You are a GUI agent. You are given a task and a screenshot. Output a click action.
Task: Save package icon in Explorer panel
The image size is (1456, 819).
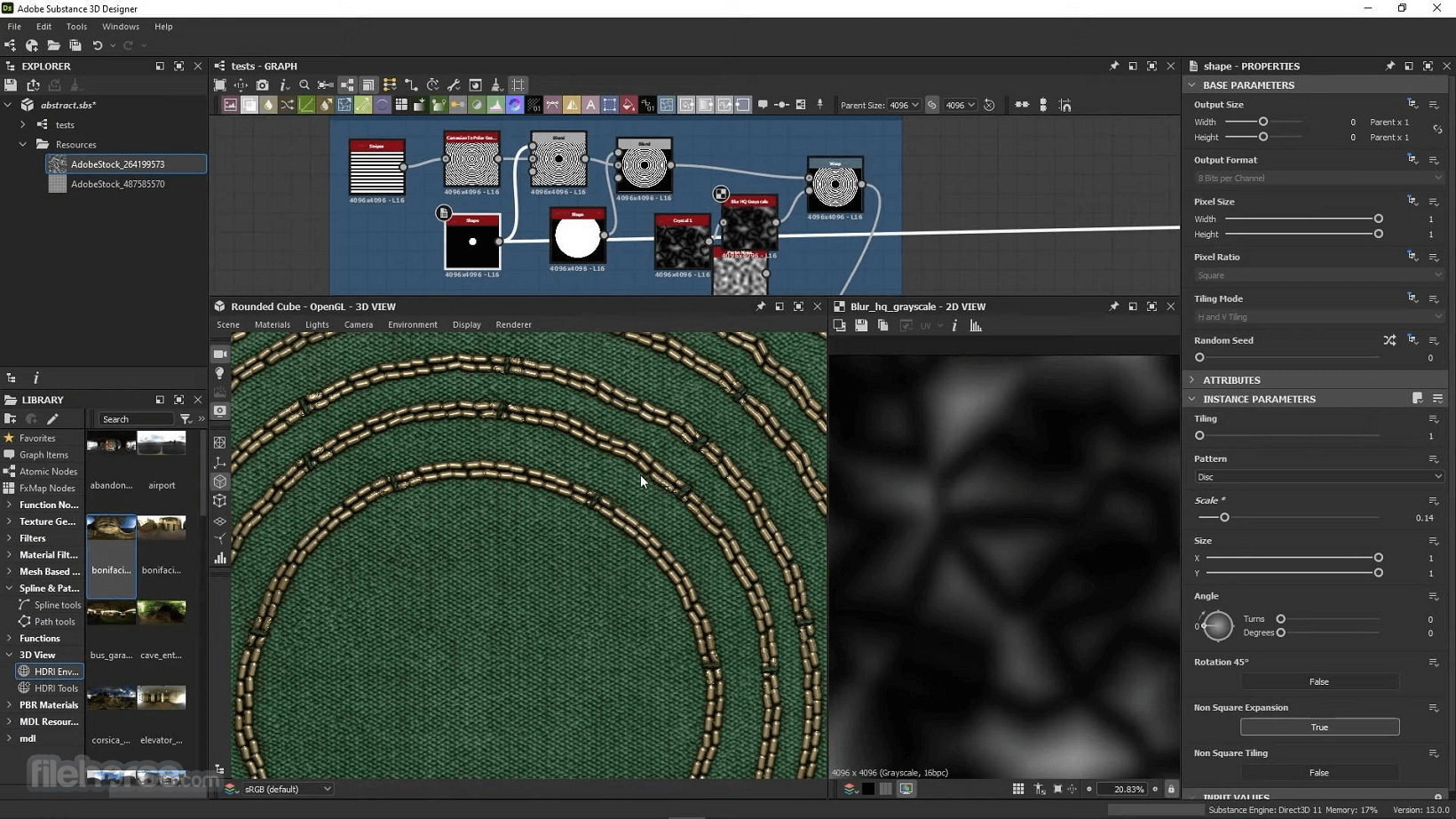point(11,85)
